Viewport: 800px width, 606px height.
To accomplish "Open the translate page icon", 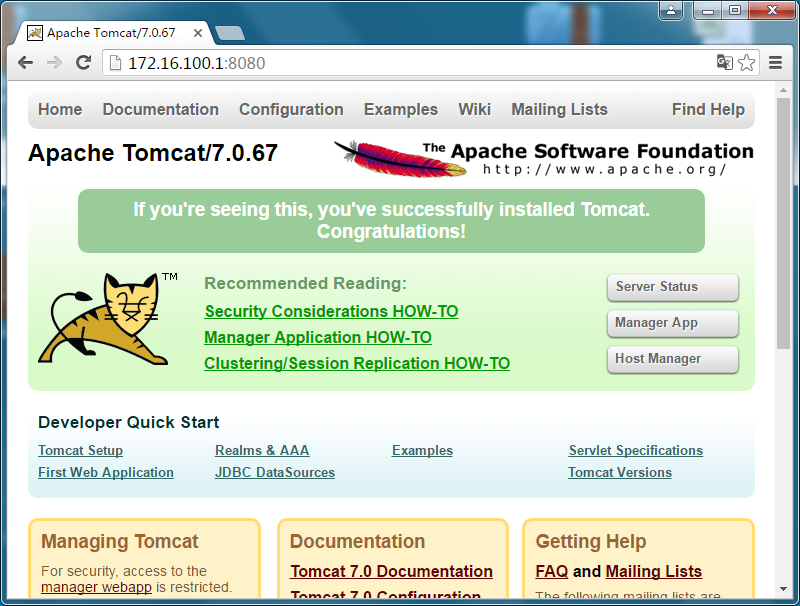I will coord(724,62).
